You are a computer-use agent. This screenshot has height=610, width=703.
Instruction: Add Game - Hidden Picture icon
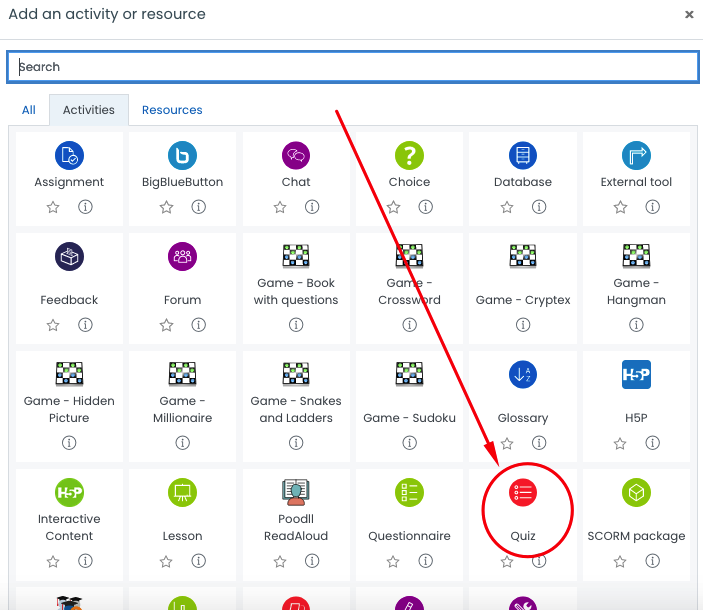point(69,374)
